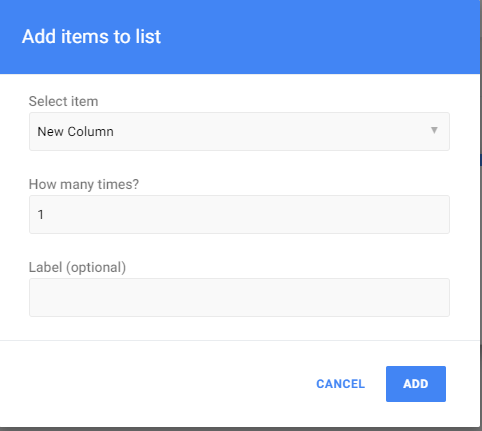Click the New Column combo box

(x=239, y=131)
